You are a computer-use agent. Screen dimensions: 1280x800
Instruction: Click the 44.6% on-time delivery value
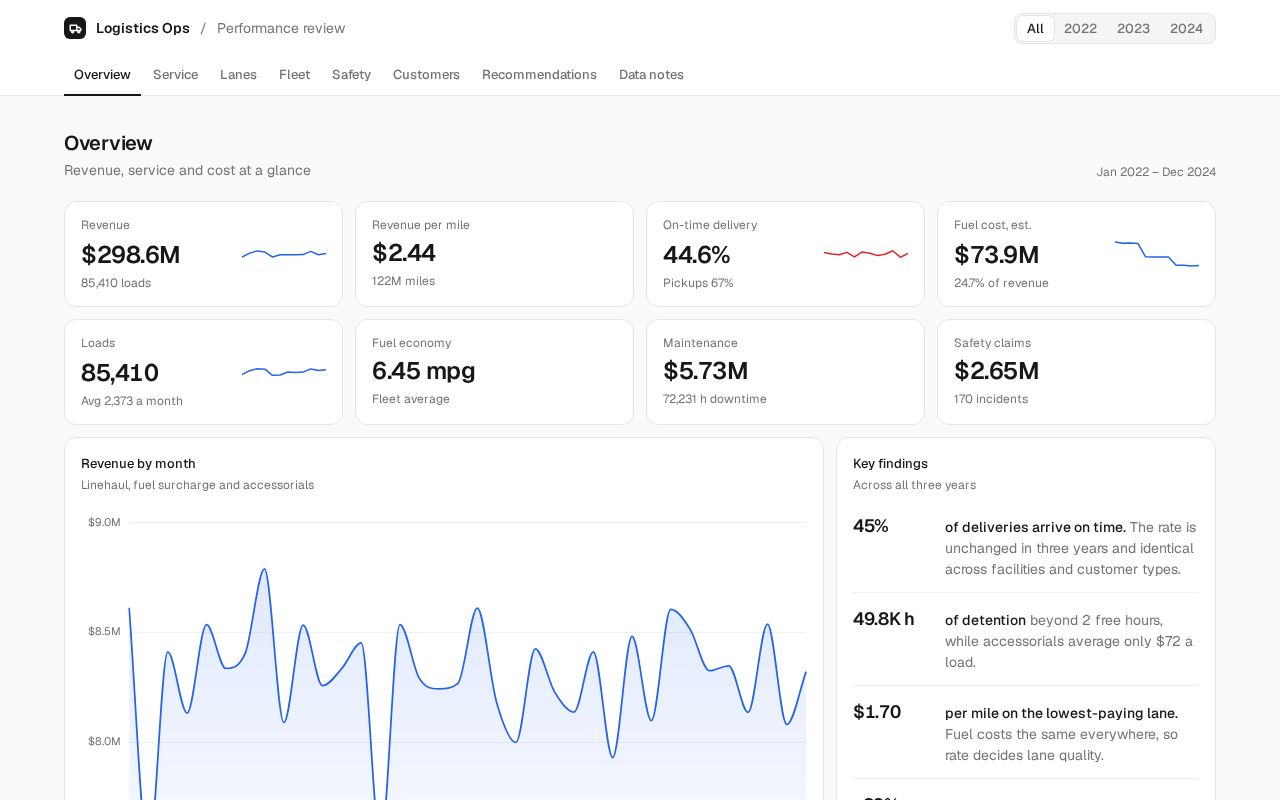pyautogui.click(x=697, y=255)
